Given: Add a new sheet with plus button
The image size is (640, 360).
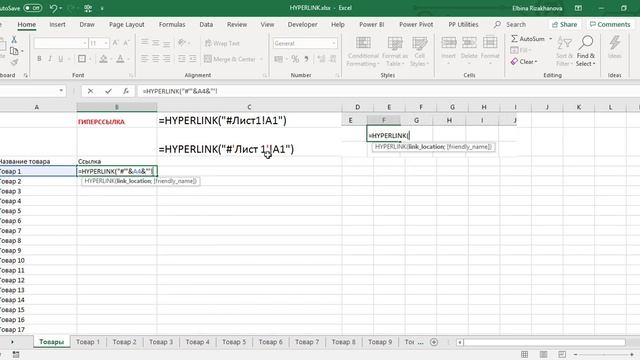Looking at the screenshot, I should [434, 342].
